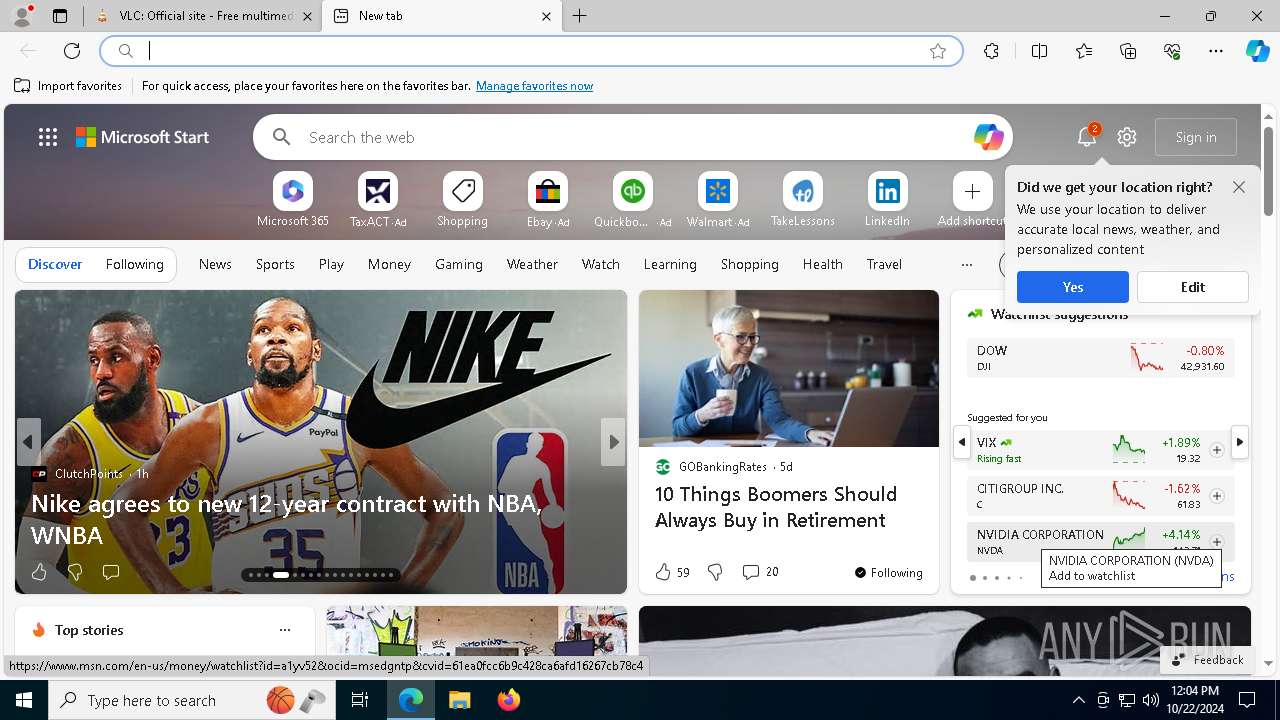1280x720 pixels.
Task: Select the Following feed tab
Action: pos(134,265)
